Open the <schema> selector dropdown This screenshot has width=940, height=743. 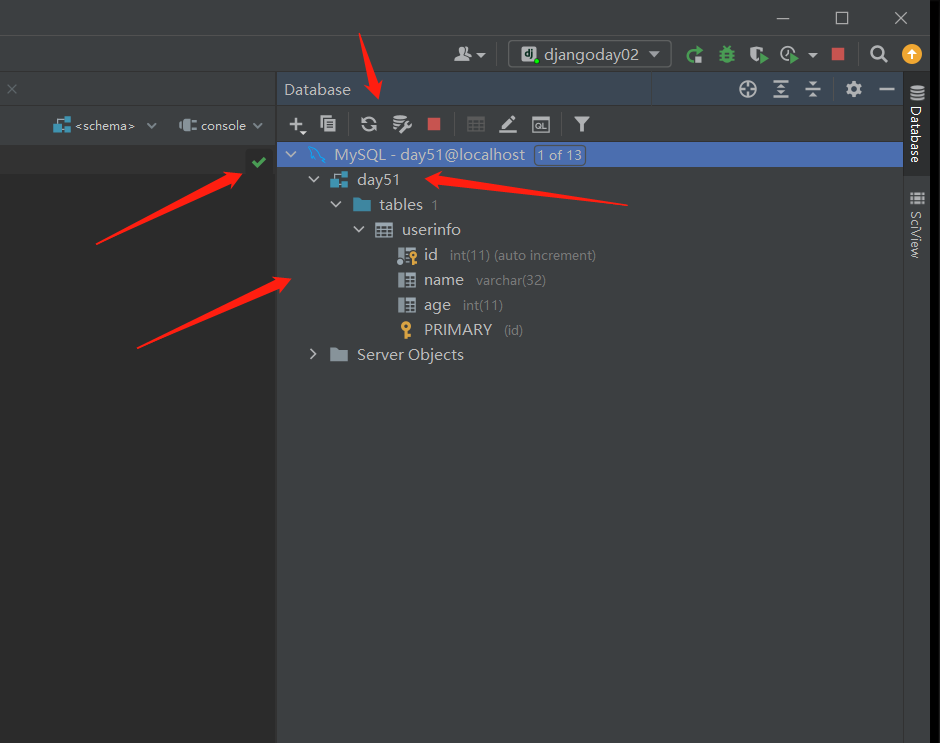(x=105, y=125)
